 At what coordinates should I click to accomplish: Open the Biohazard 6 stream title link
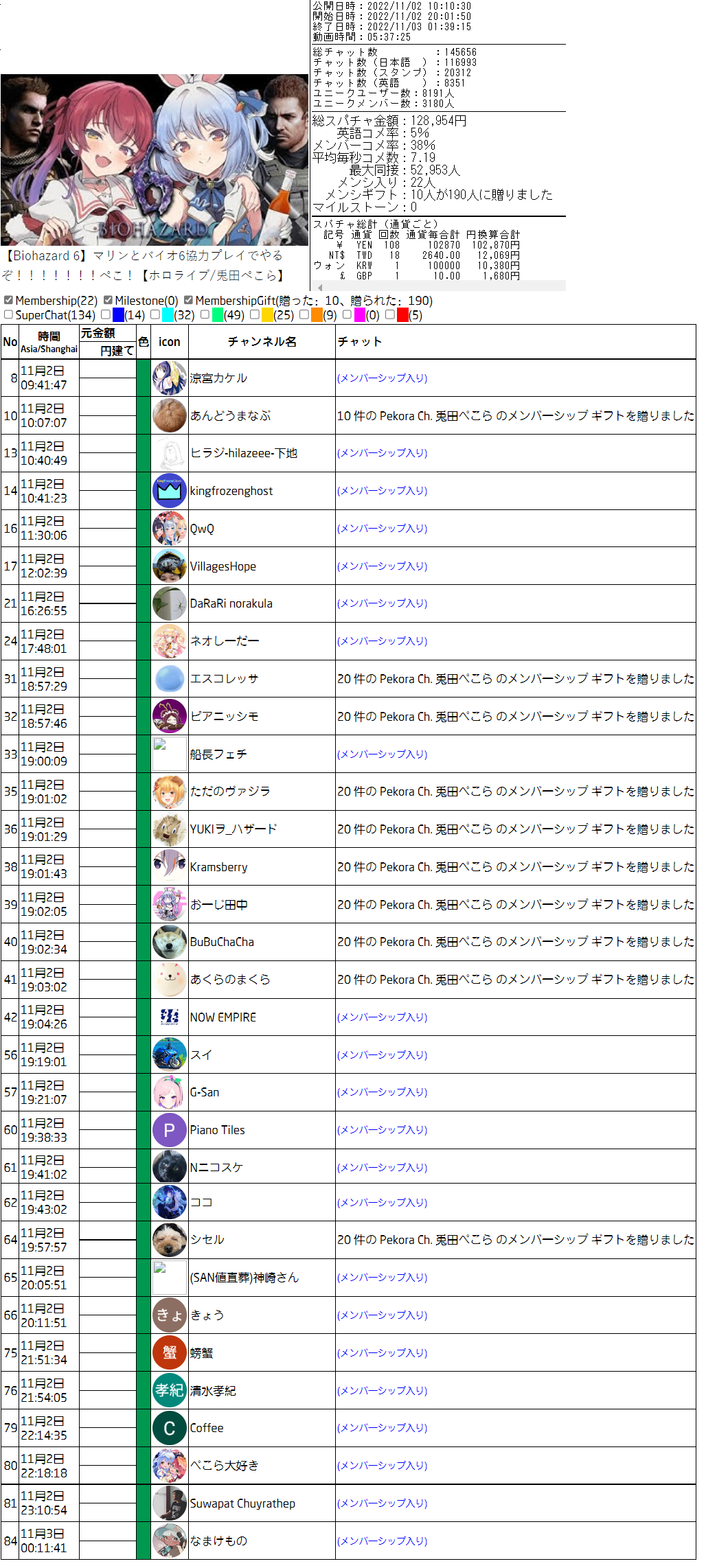click(144, 266)
